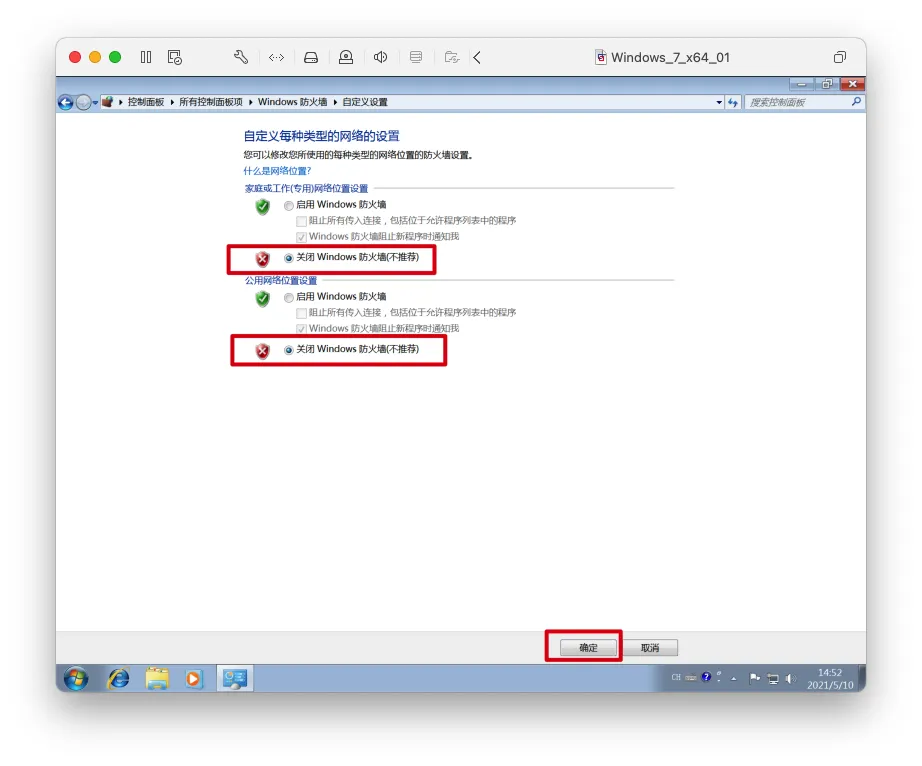
Task: Enable Windows firewall for home/work network
Action: 289,206
